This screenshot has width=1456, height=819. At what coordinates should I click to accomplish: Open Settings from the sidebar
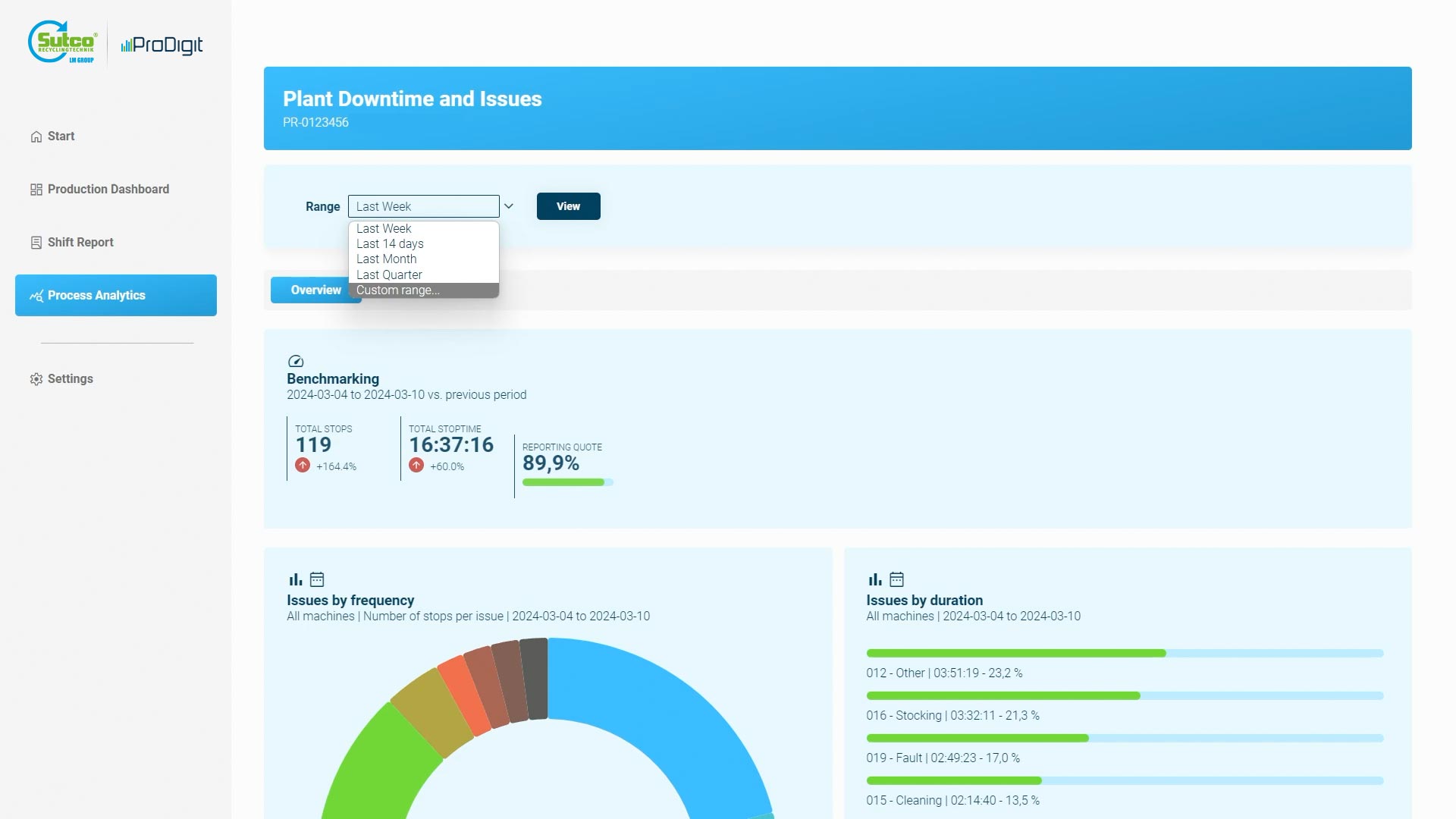click(116, 379)
